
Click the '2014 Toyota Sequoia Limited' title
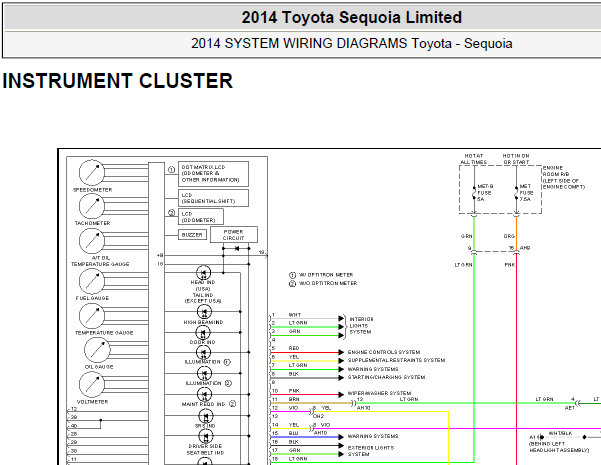pos(351,17)
